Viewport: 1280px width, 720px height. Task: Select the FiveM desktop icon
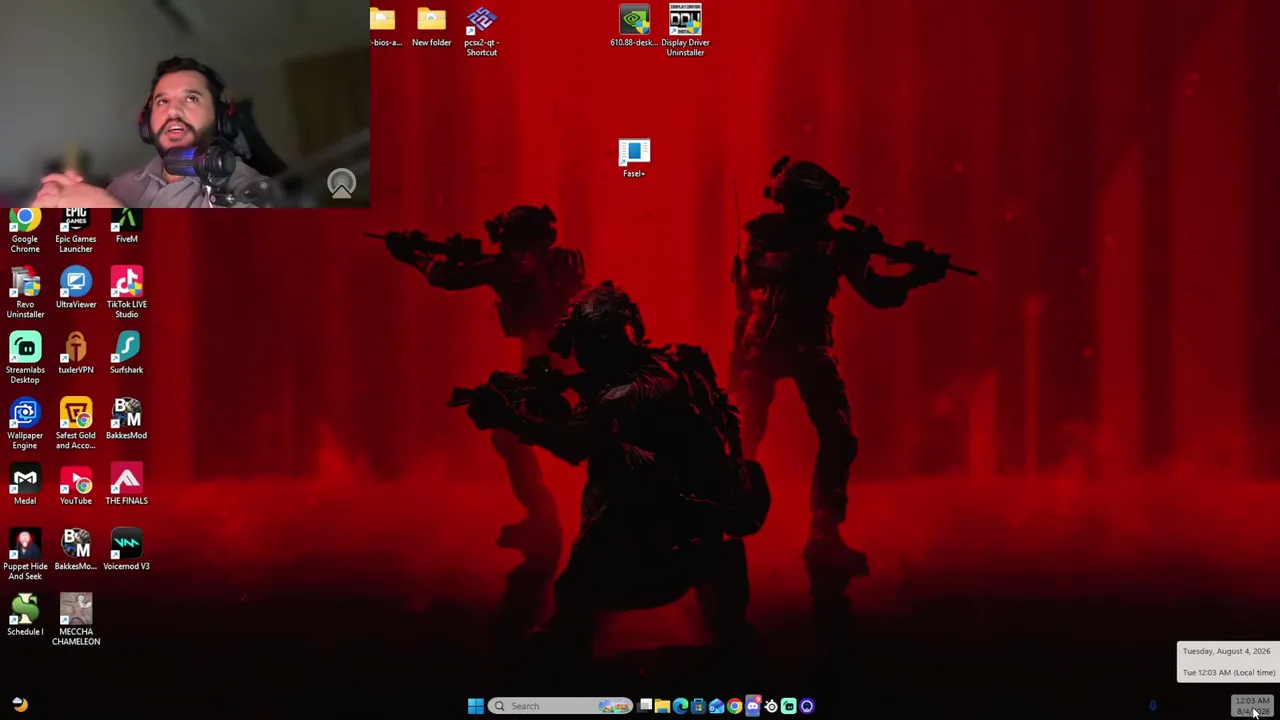tap(126, 226)
